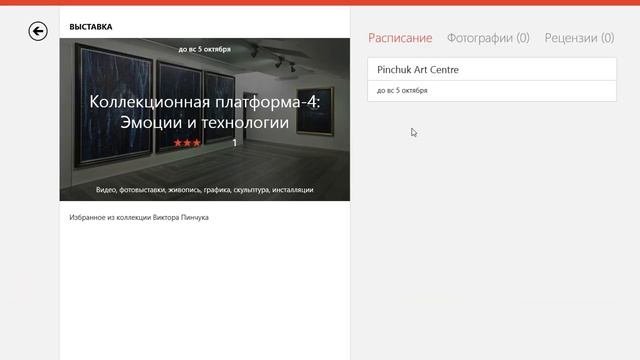The height and width of the screenshot is (360, 640).
Task: Click the description Избранное из коллекции Виктора Пинчука
Action: (139, 218)
